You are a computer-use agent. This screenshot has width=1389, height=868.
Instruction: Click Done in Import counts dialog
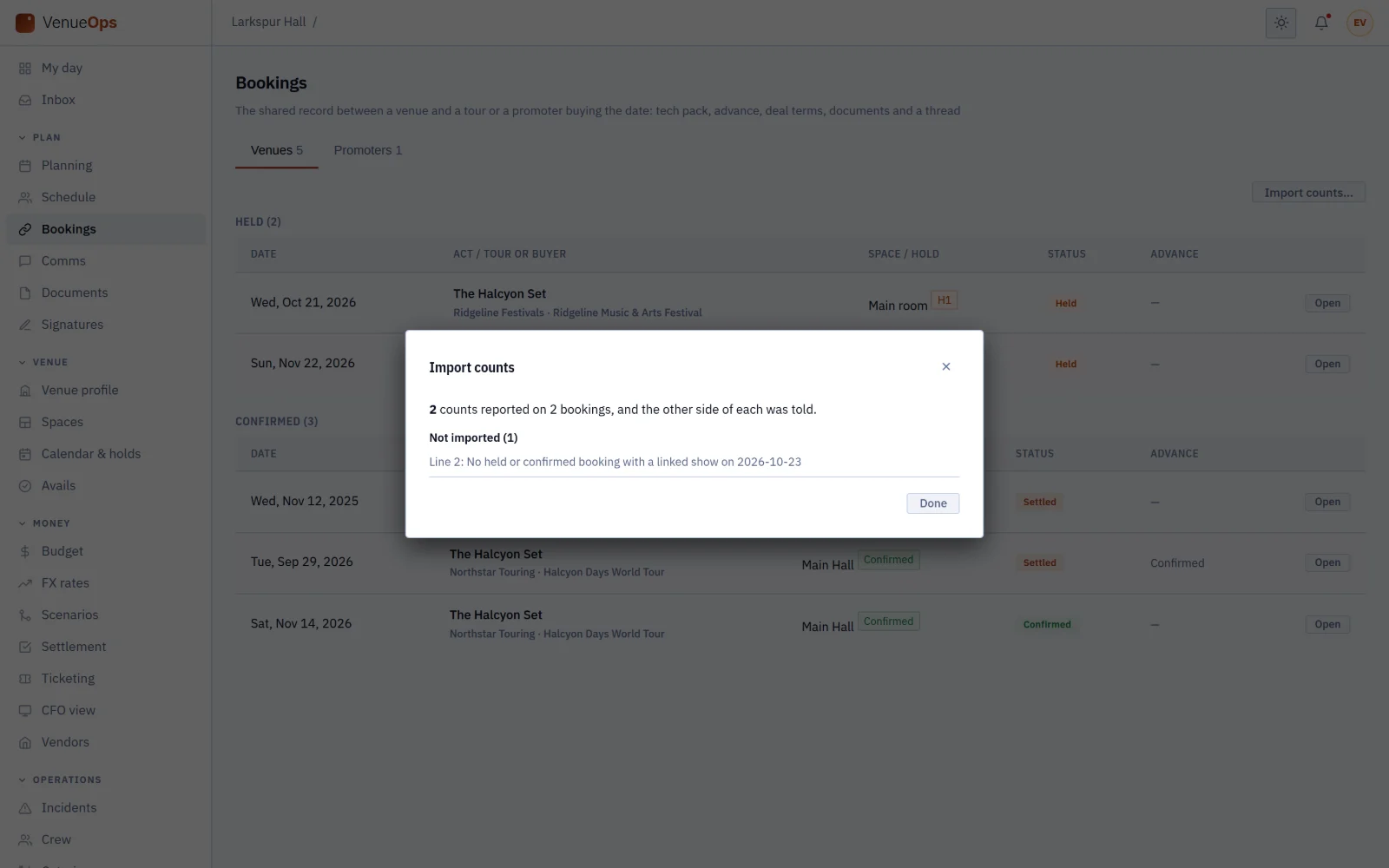933,503
